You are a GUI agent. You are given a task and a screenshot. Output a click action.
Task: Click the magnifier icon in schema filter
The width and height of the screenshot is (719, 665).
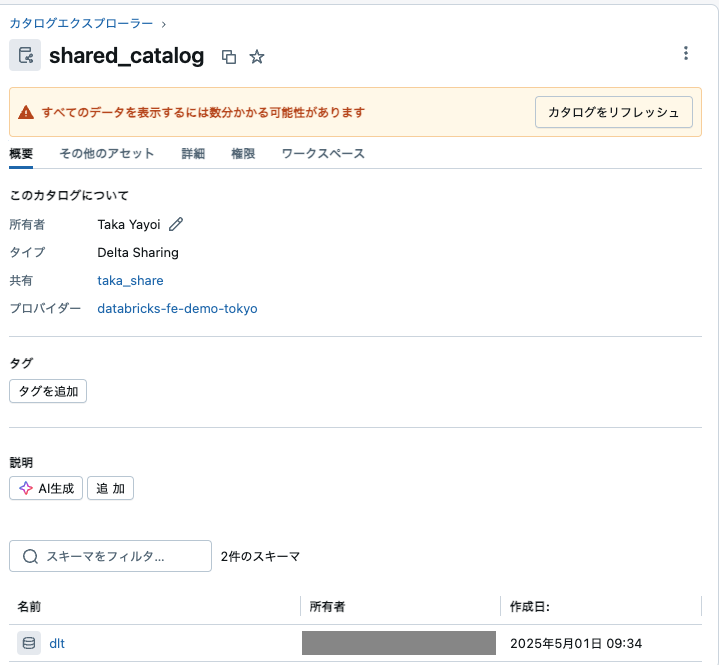[30, 556]
